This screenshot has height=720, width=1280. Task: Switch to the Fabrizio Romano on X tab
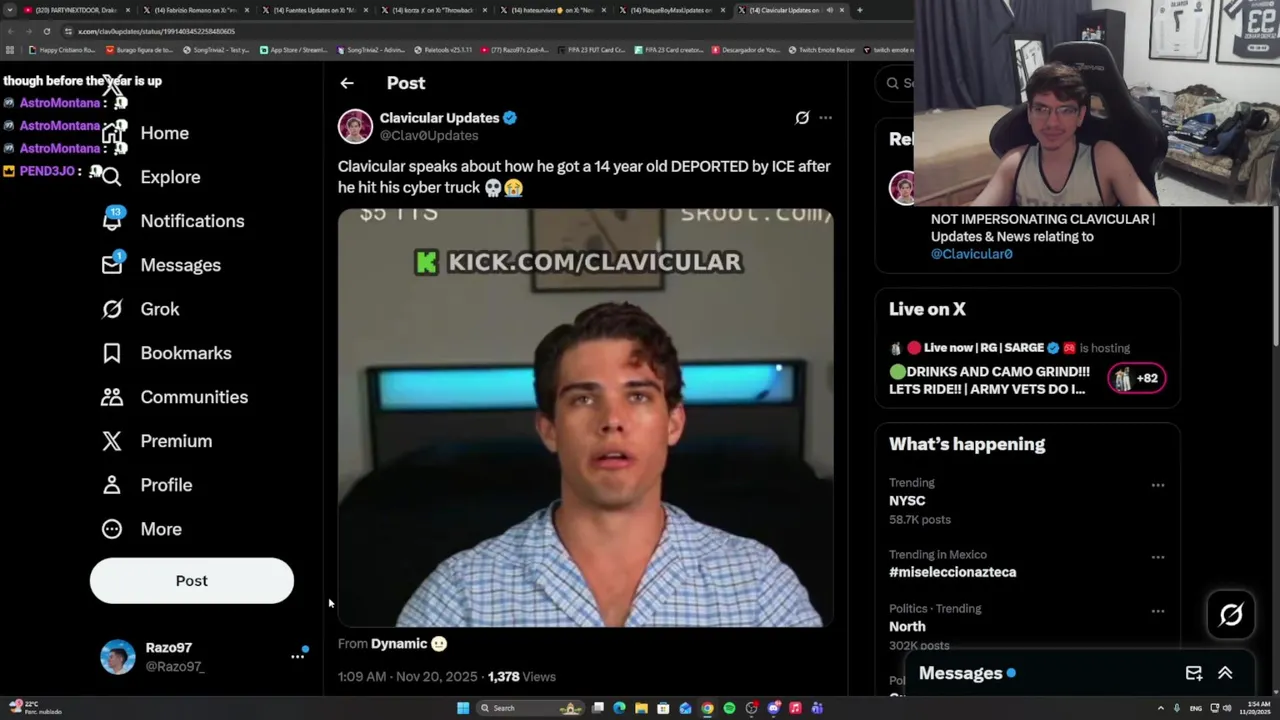coord(195,10)
